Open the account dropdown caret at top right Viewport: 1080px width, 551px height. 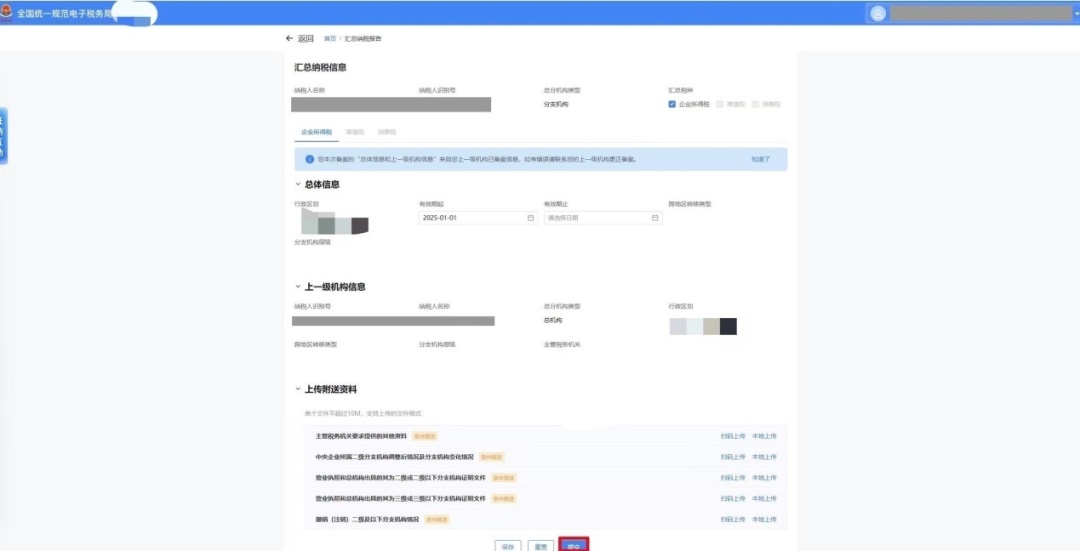coord(1076,14)
